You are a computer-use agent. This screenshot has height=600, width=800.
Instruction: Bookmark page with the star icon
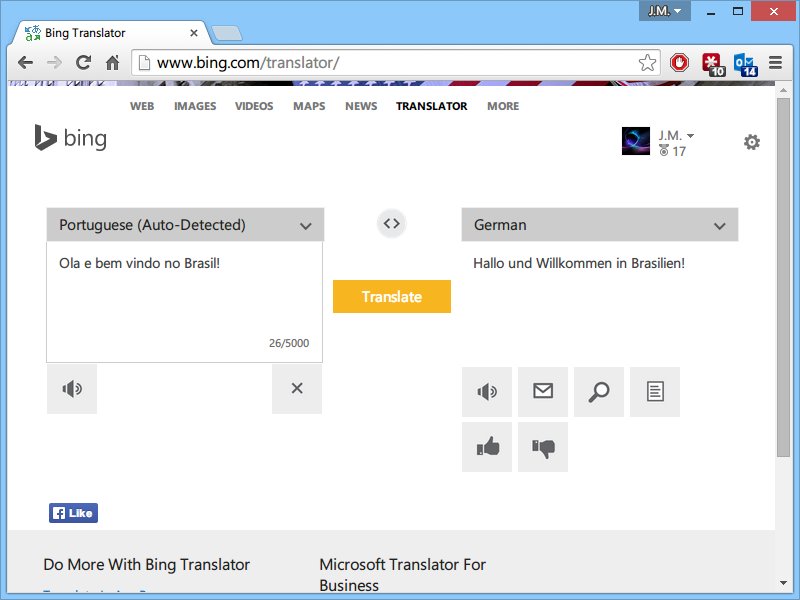coord(647,63)
